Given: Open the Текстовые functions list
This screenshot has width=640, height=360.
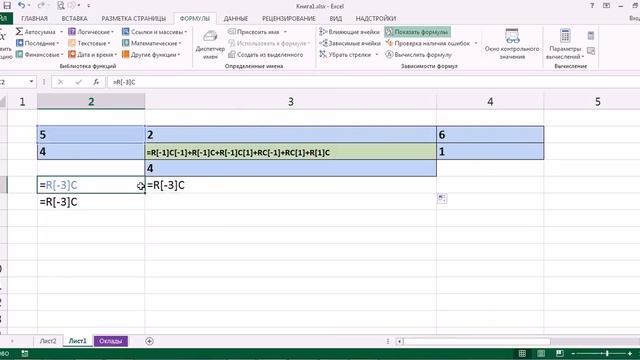Looking at the screenshot, I should click(90, 43).
